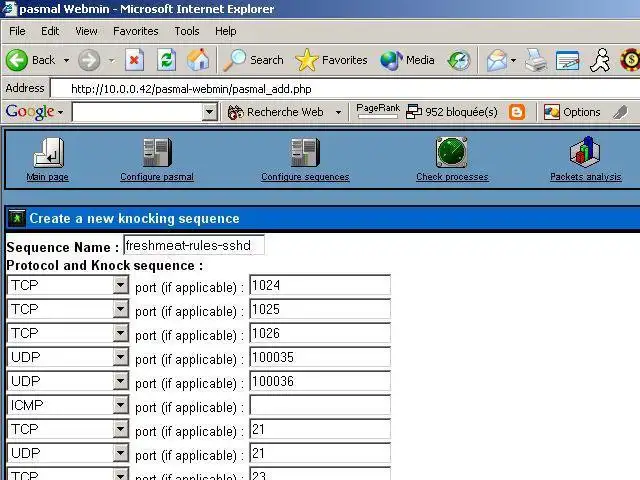
Task: Open the Edit menu
Action: (50, 31)
